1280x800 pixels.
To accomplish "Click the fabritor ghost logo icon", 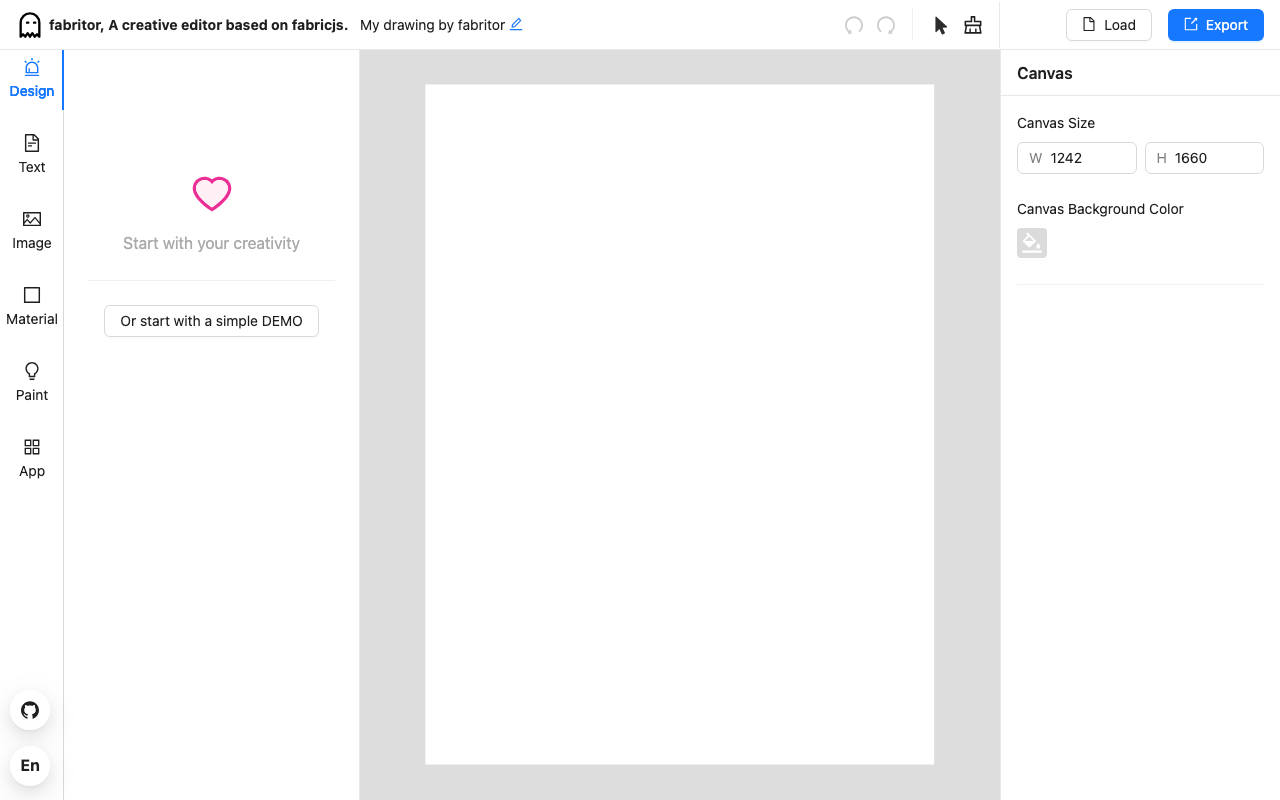I will coord(30,25).
